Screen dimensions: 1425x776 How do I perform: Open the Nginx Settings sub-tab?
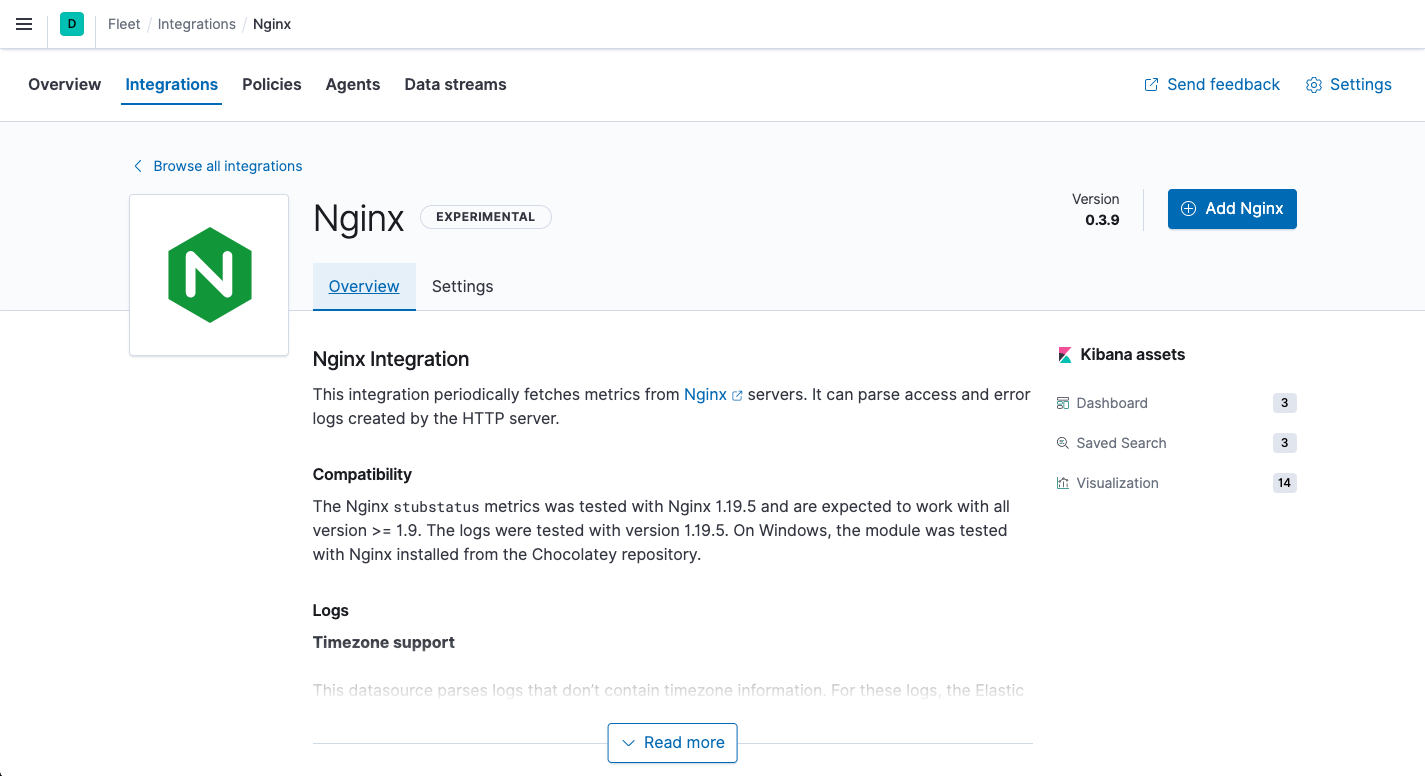click(x=462, y=286)
